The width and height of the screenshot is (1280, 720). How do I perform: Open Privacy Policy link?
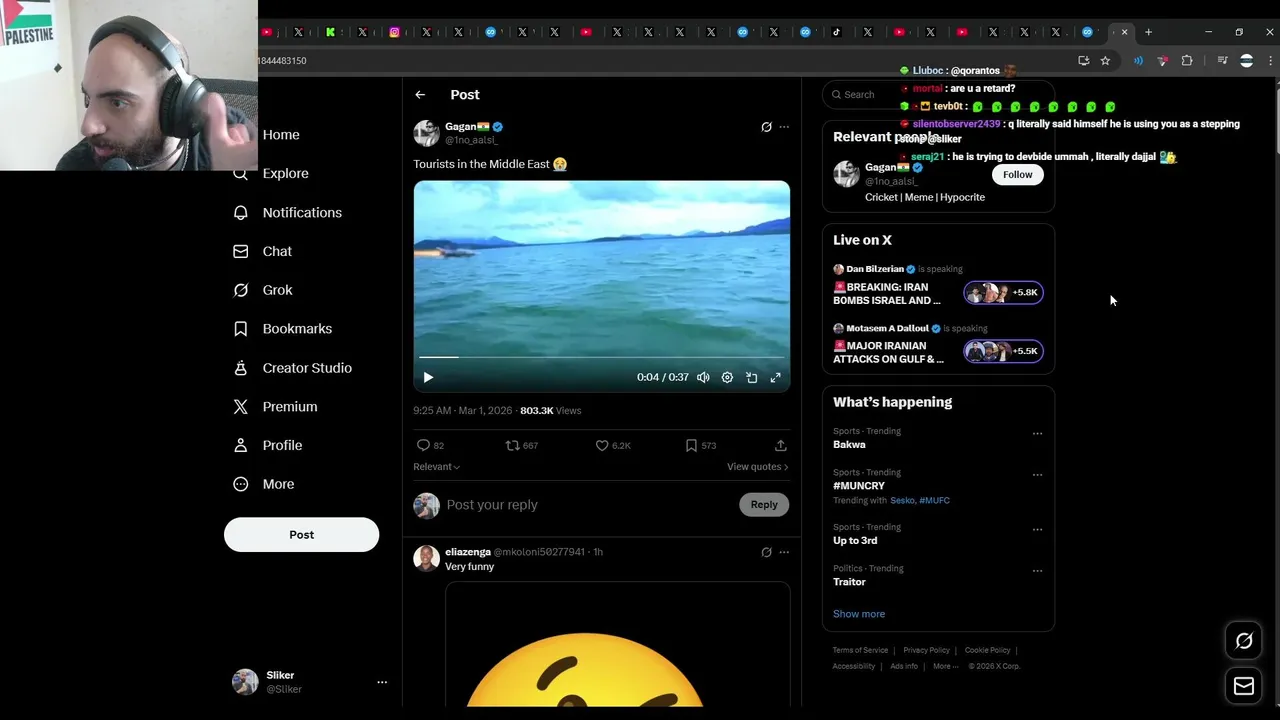coord(926,650)
